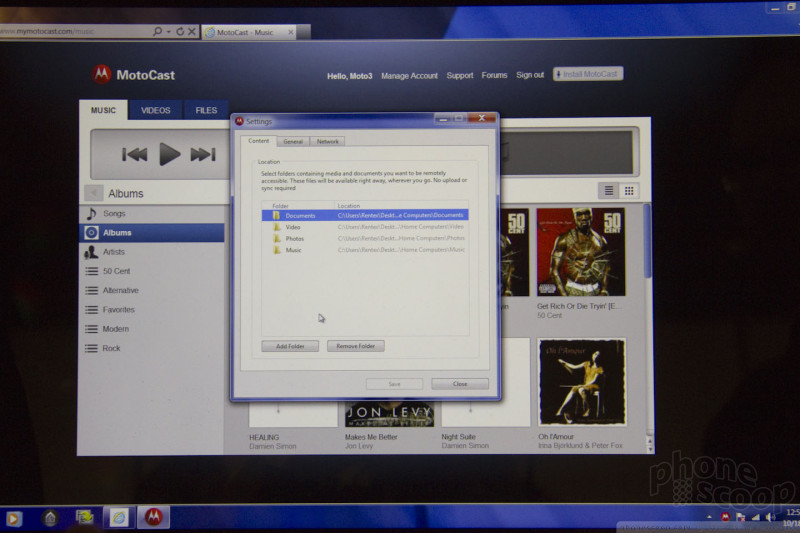Switch to the VIDEOS tab

click(x=156, y=110)
